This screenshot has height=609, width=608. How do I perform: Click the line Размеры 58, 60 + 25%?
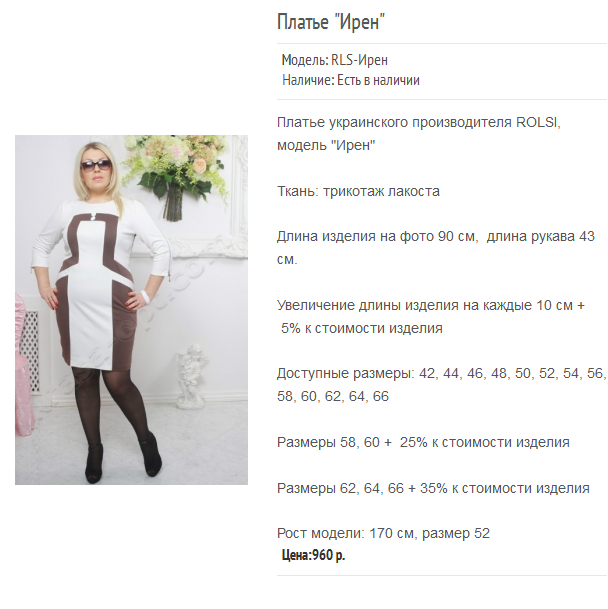click(423, 442)
